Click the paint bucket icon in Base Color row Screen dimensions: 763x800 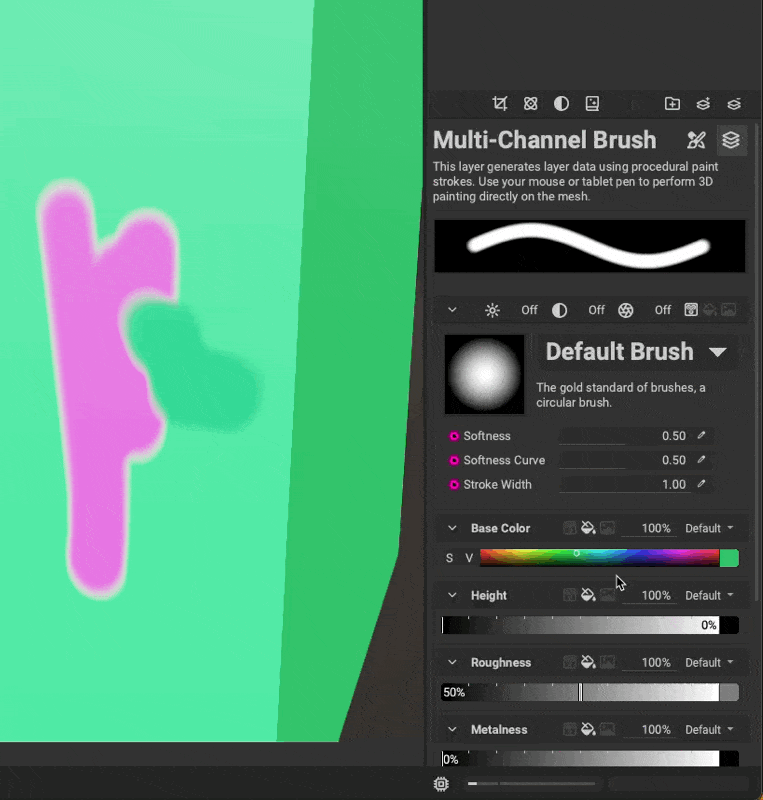588,528
